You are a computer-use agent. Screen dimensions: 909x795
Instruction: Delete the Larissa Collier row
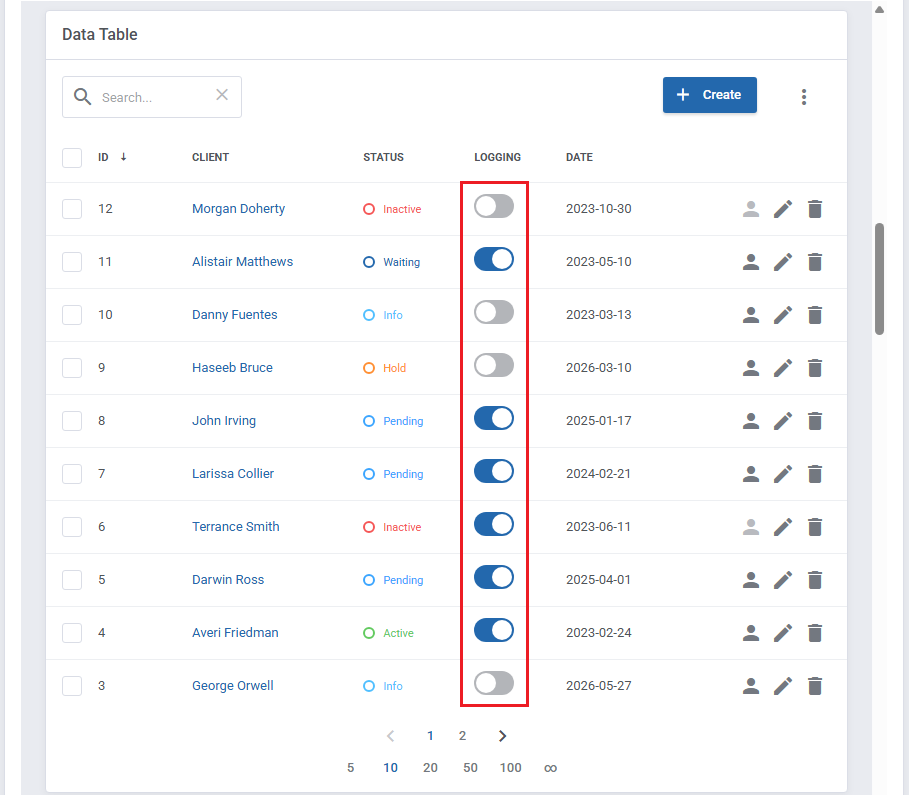click(815, 474)
